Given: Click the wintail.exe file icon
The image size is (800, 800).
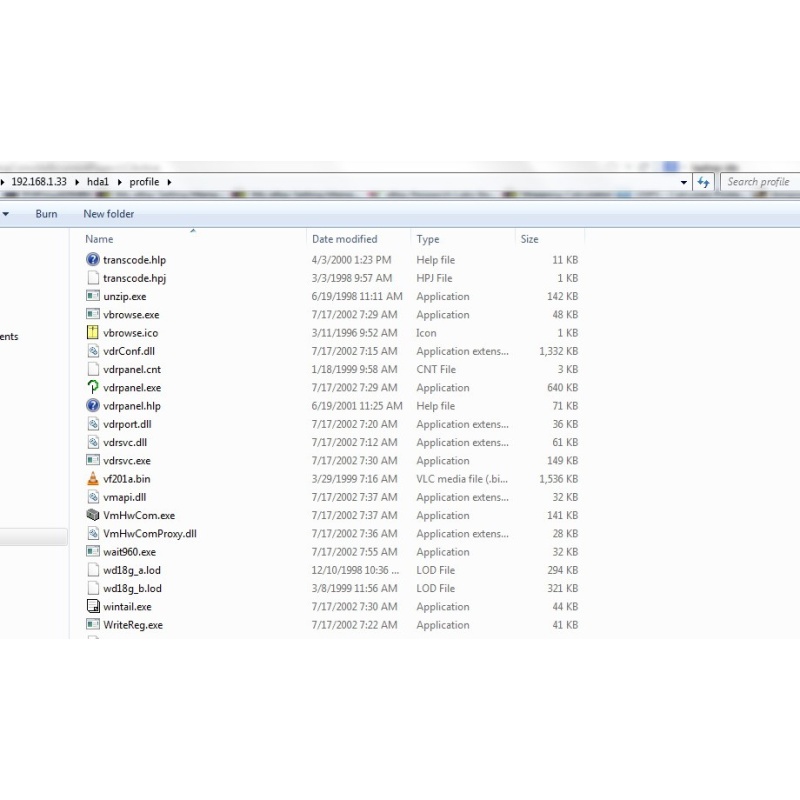Looking at the screenshot, I should (x=93, y=607).
